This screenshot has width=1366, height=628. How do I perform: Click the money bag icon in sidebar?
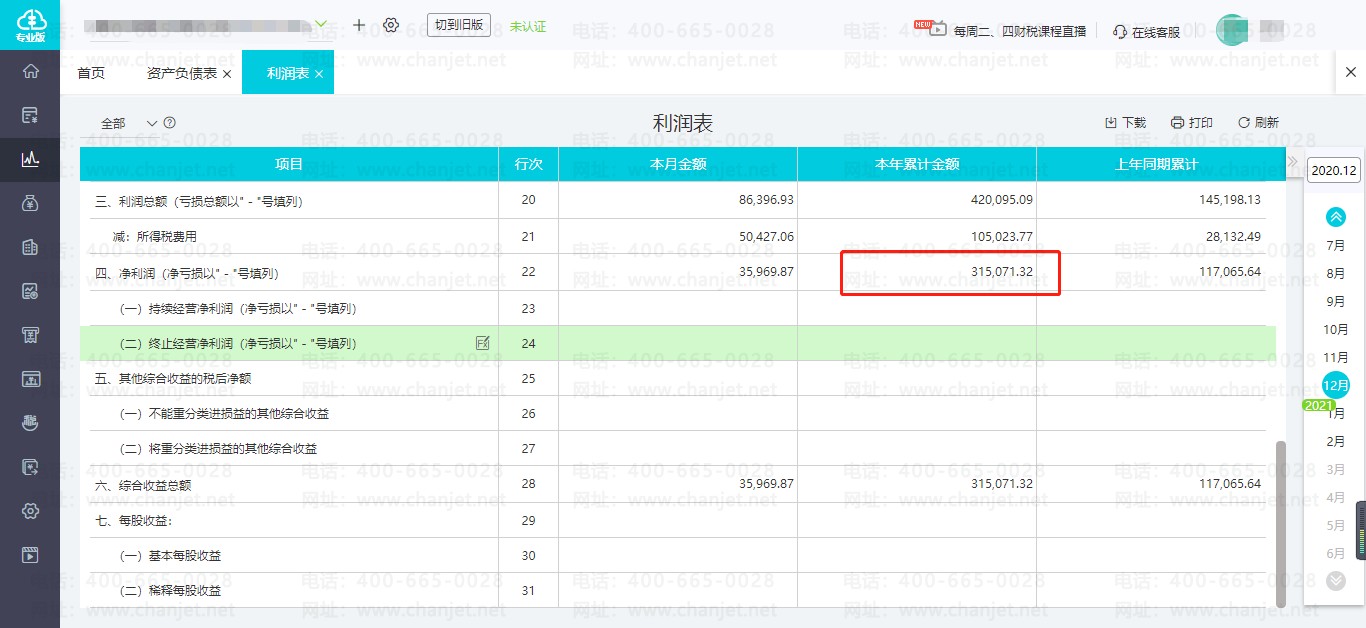(30, 203)
